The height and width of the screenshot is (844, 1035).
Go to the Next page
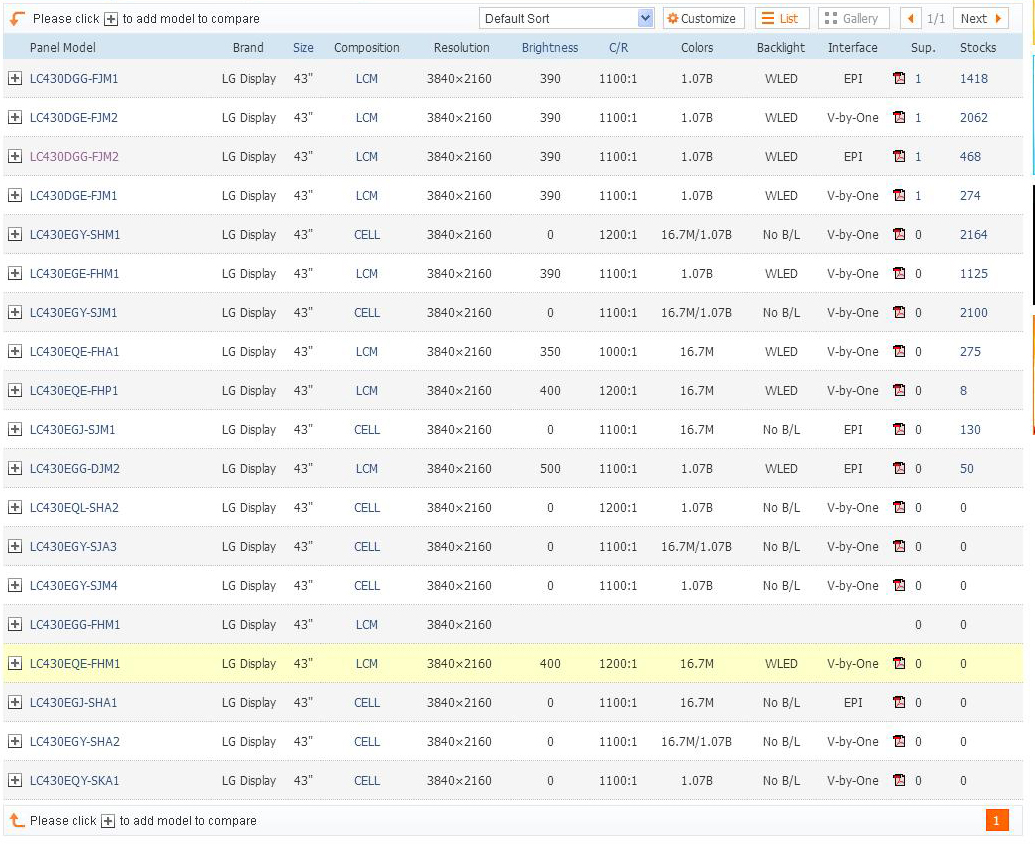coord(980,18)
